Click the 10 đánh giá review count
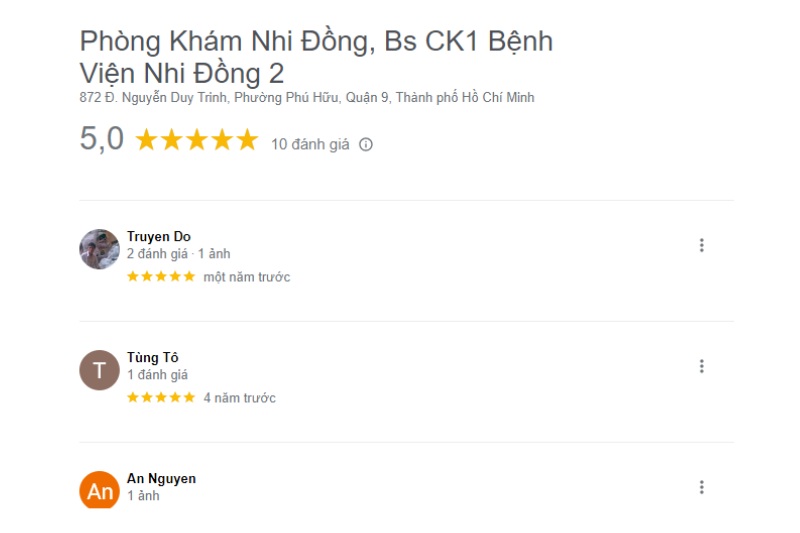Viewport: 800px width, 533px height. (x=310, y=144)
